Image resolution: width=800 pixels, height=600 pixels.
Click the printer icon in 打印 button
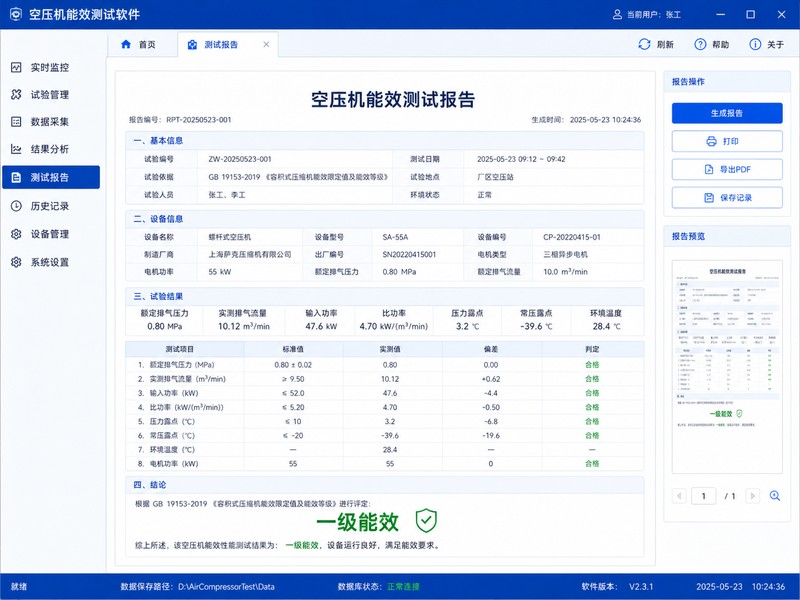[x=711, y=141]
